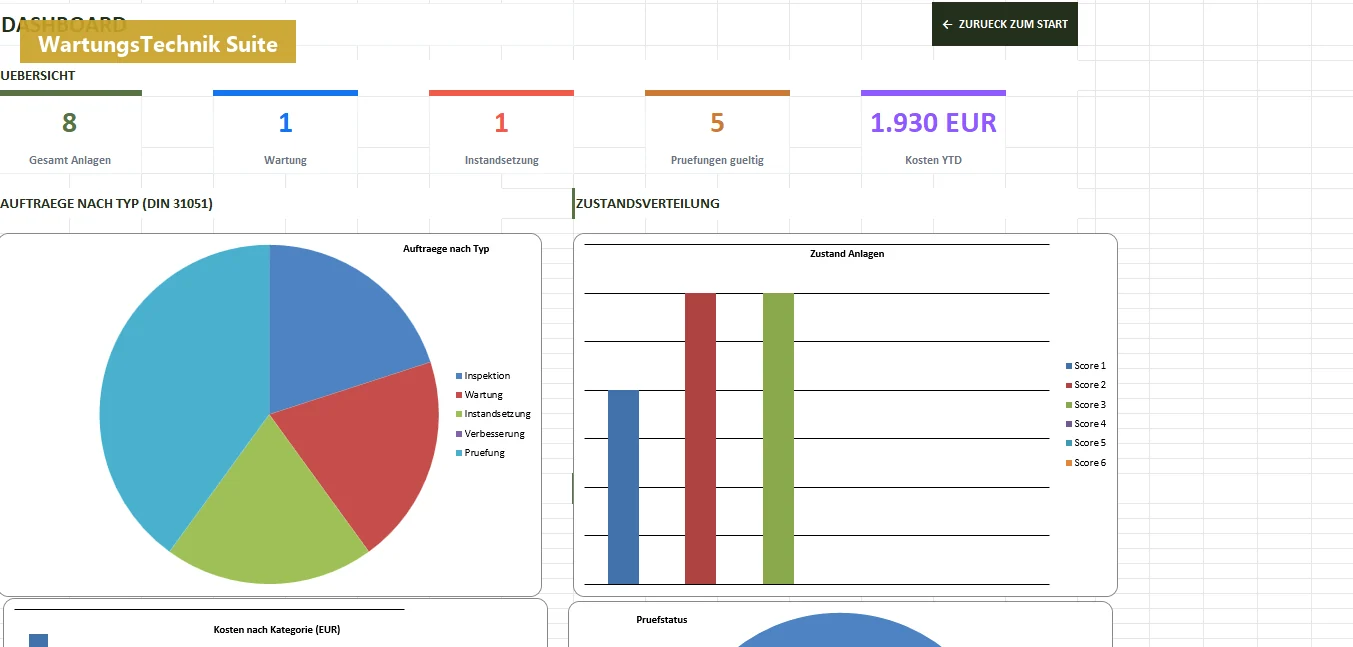Viewport: 1353px width, 647px height.
Task: Click the Verbesserung legend entry
Action: click(490, 434)
